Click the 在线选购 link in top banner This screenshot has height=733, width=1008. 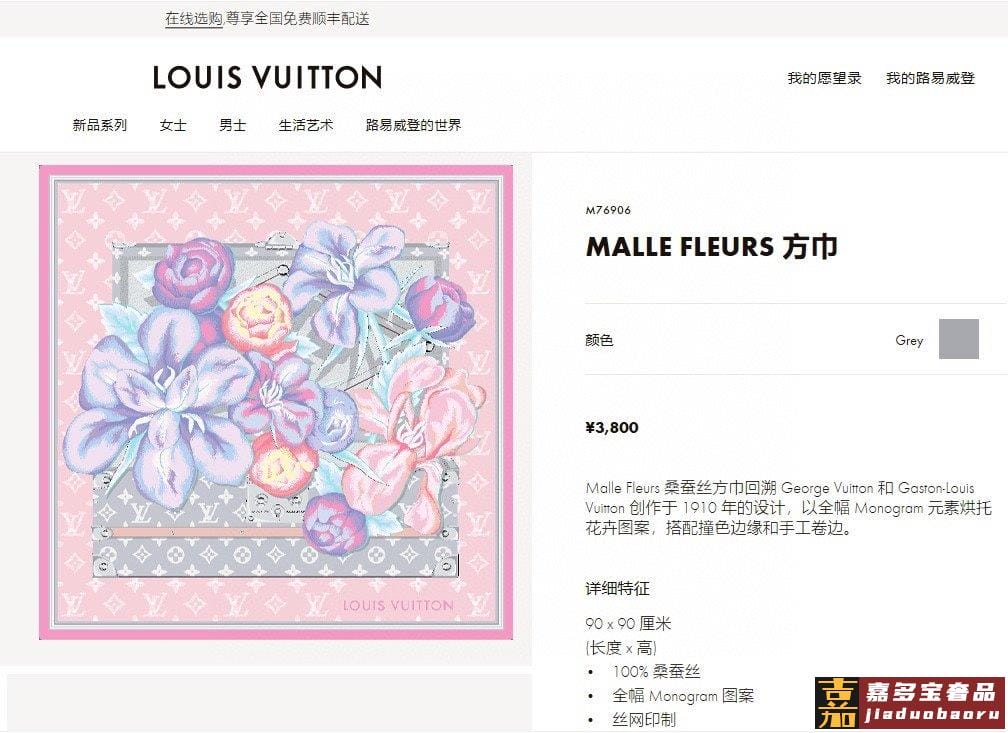click(x=194, y=19)
